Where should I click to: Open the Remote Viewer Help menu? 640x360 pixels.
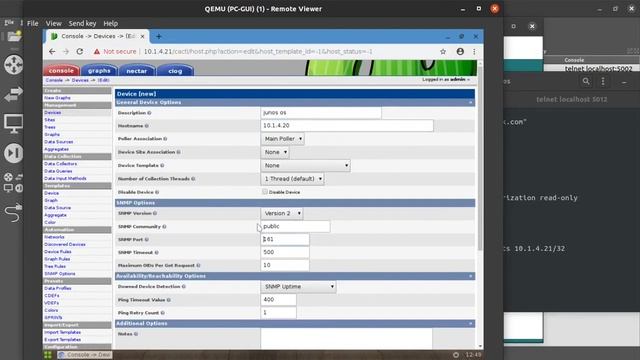[110, 23]
